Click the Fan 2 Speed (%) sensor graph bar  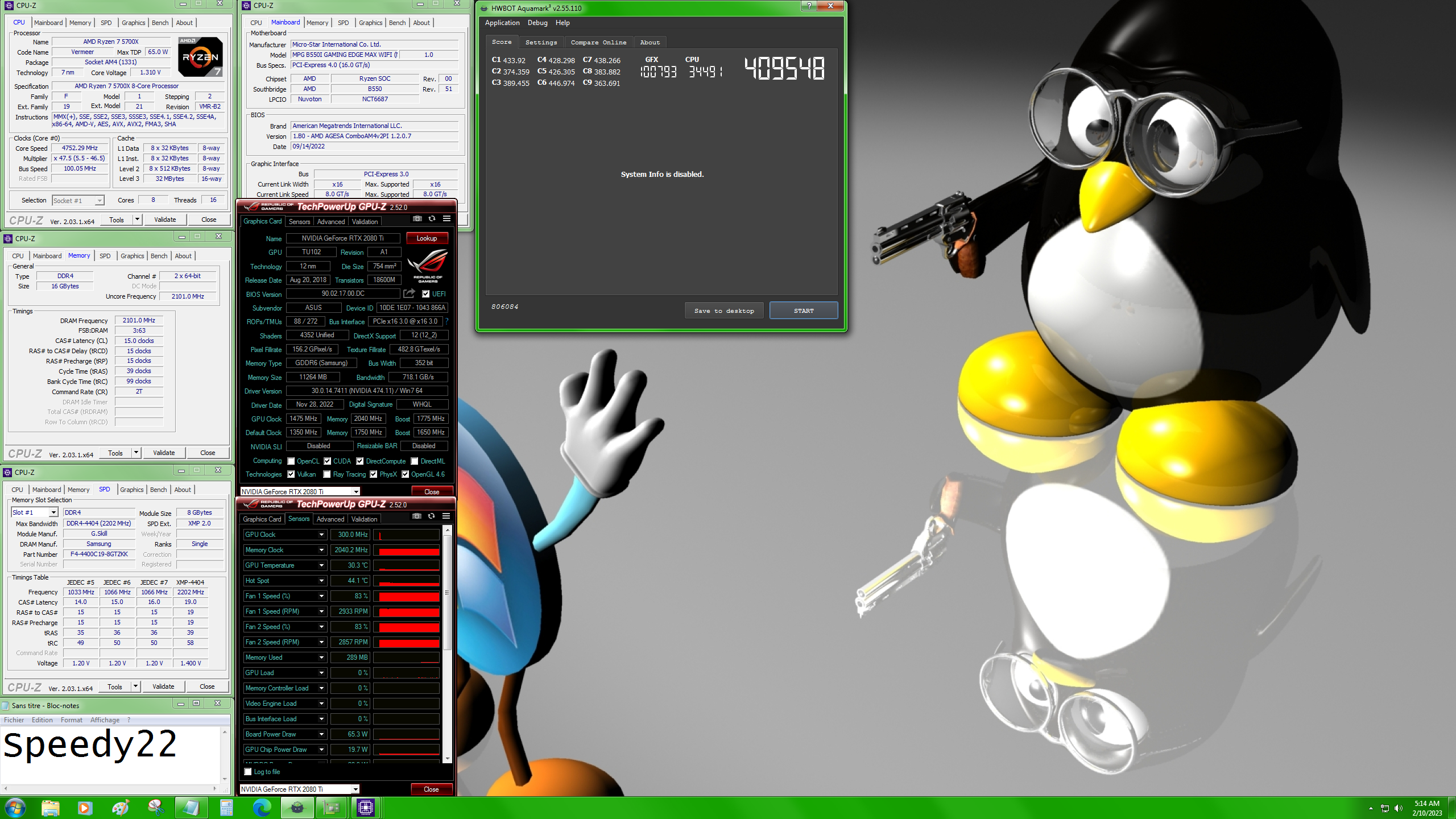pyautogui.click(x=407, y=627)
